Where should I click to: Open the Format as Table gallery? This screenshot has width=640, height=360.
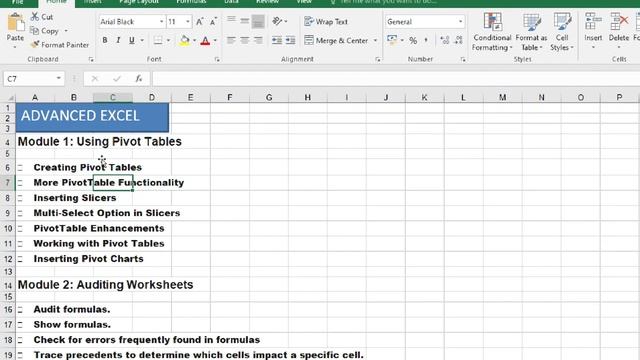(531, 32)
